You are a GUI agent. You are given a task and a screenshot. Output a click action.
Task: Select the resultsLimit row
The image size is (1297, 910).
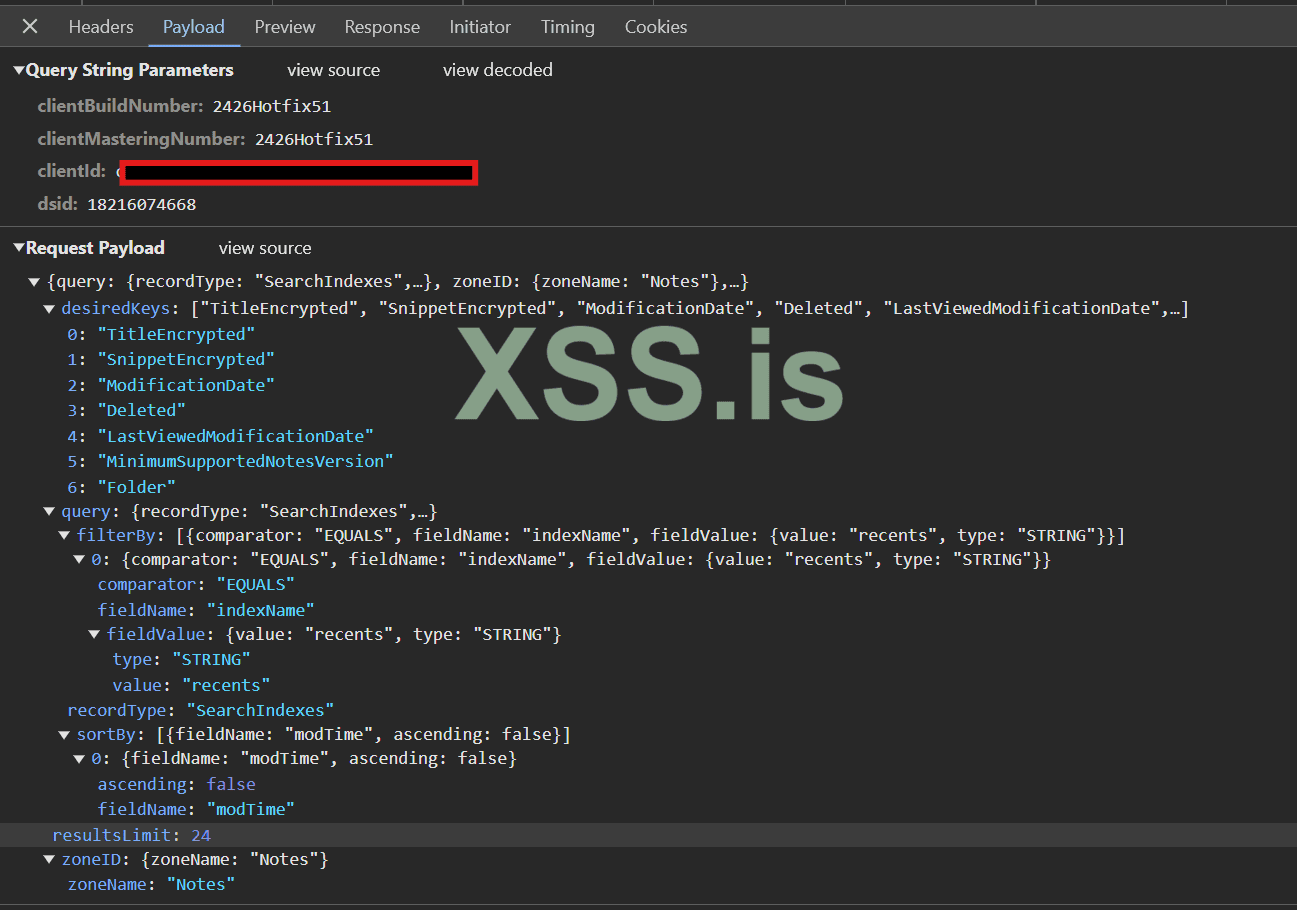pos(131,835)
